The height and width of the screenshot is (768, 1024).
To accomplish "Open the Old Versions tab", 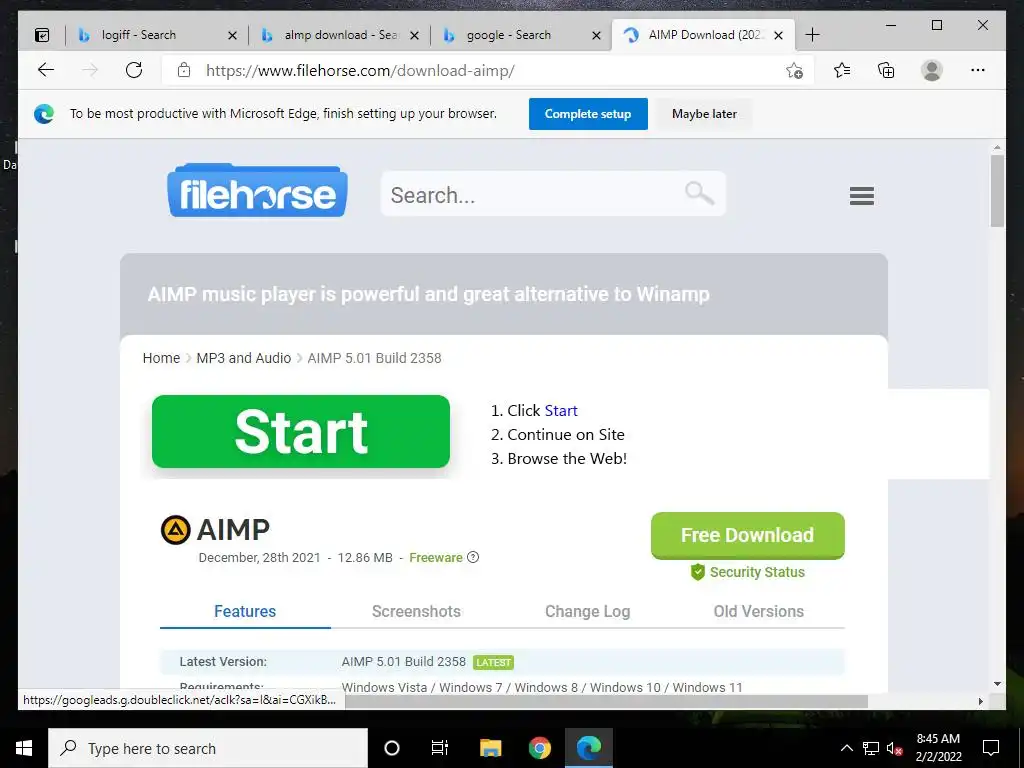I will (758, 611).
